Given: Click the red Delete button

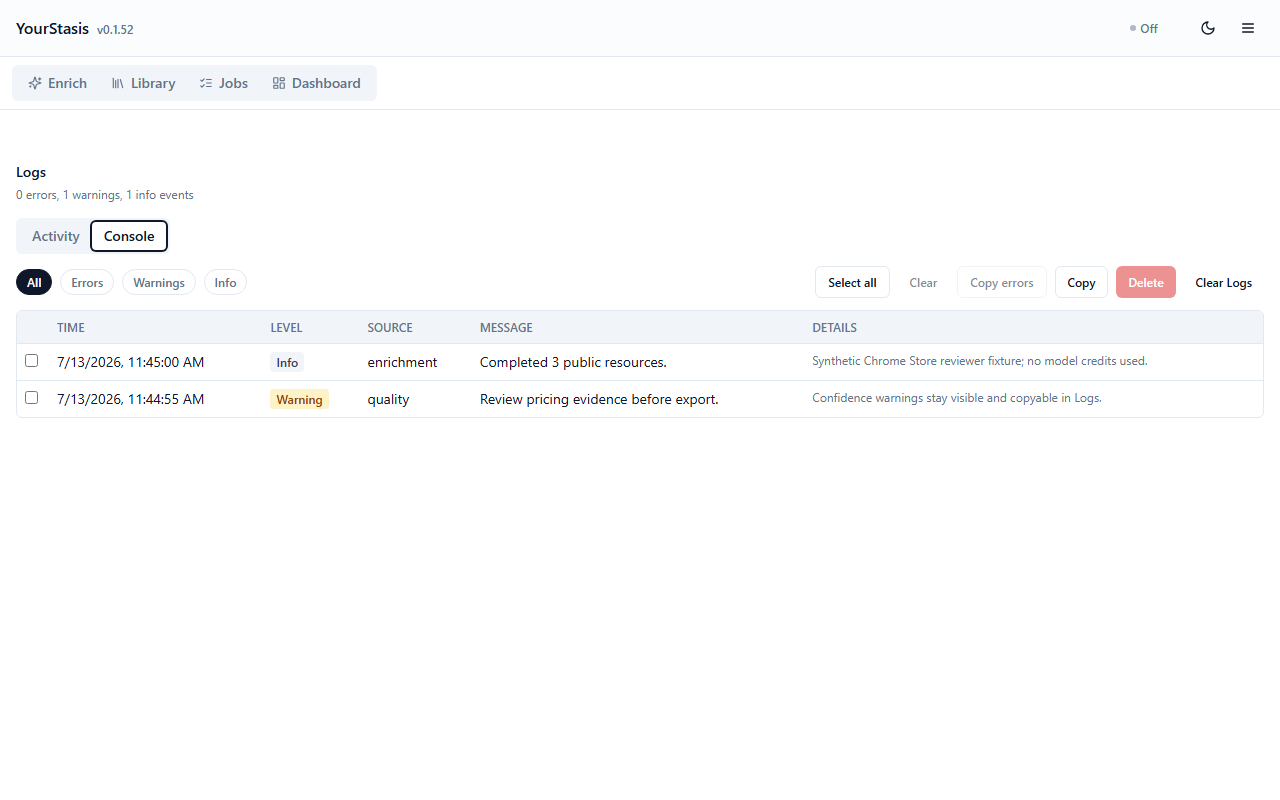Looking at the screenshot, I should coord(1146,282).
